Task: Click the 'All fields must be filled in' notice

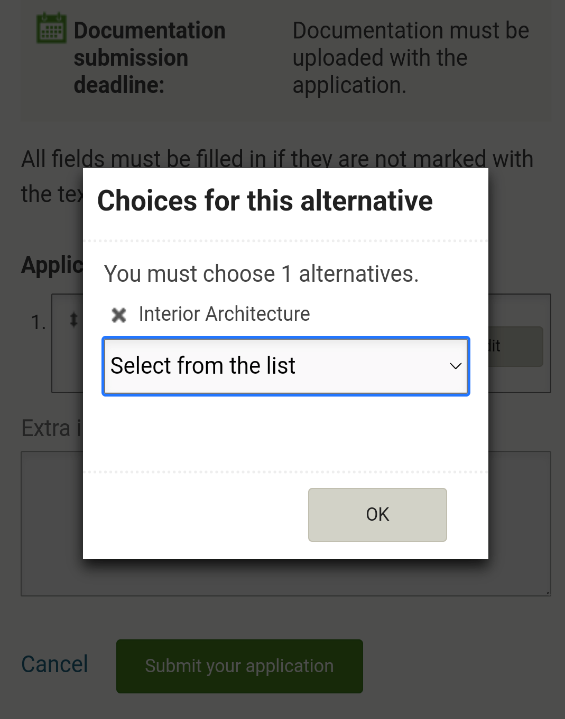Action: pyautogui.click(x=277, y=176)
